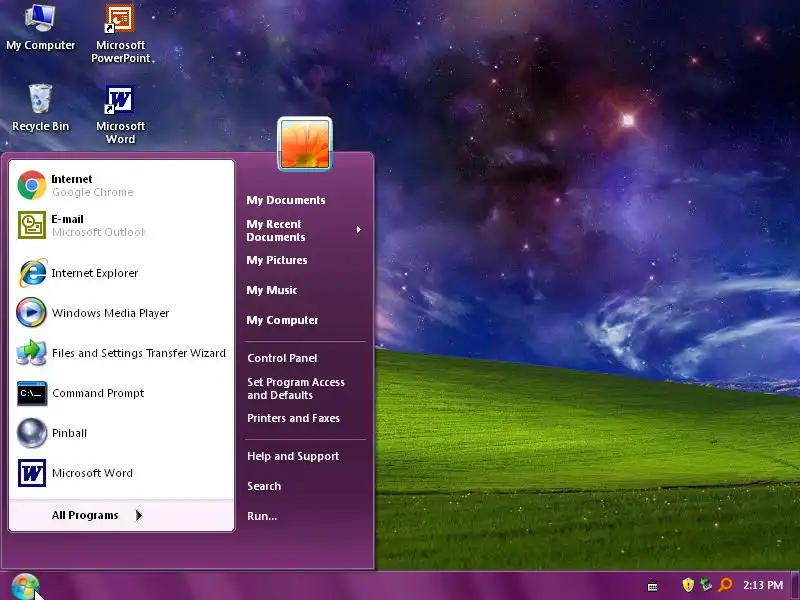
Task: Launch Google Chrome from Internet entry
Action: [121, 185]
